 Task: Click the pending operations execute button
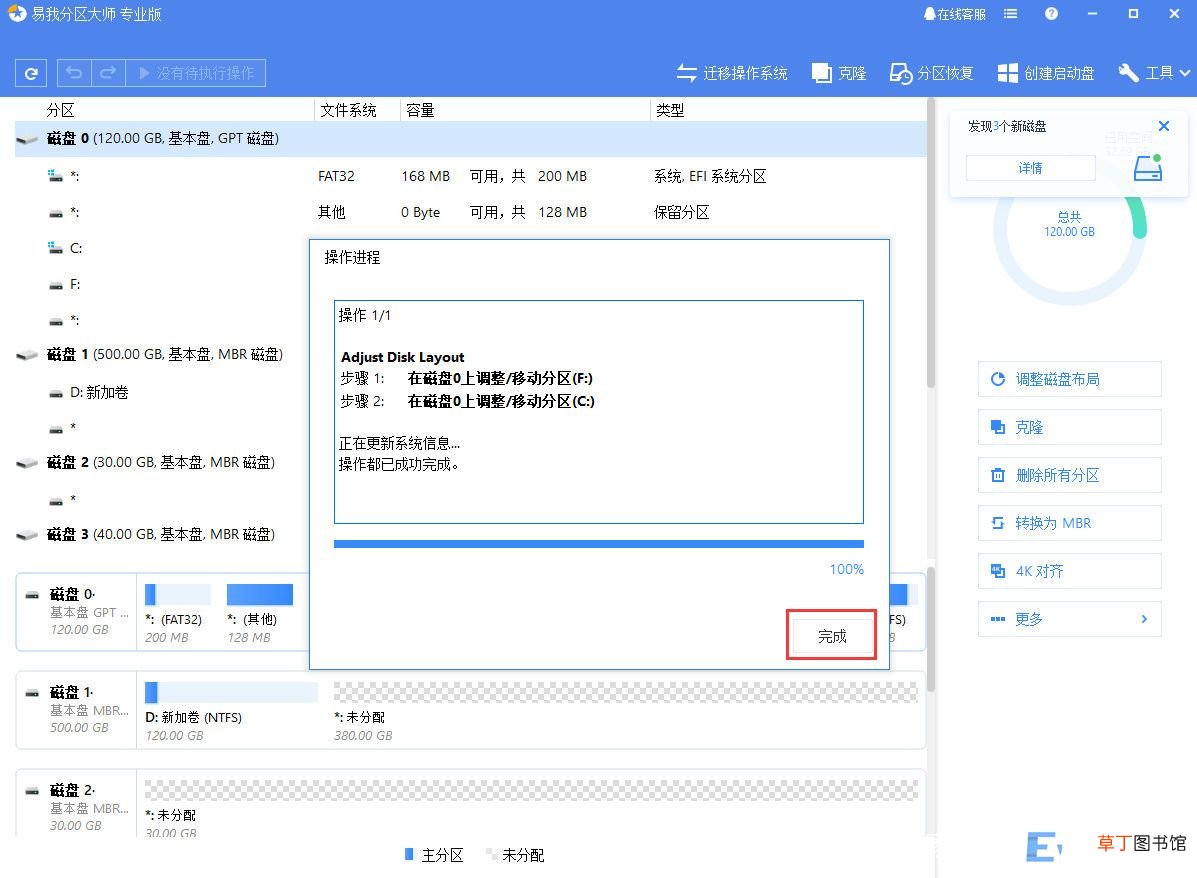195,73
